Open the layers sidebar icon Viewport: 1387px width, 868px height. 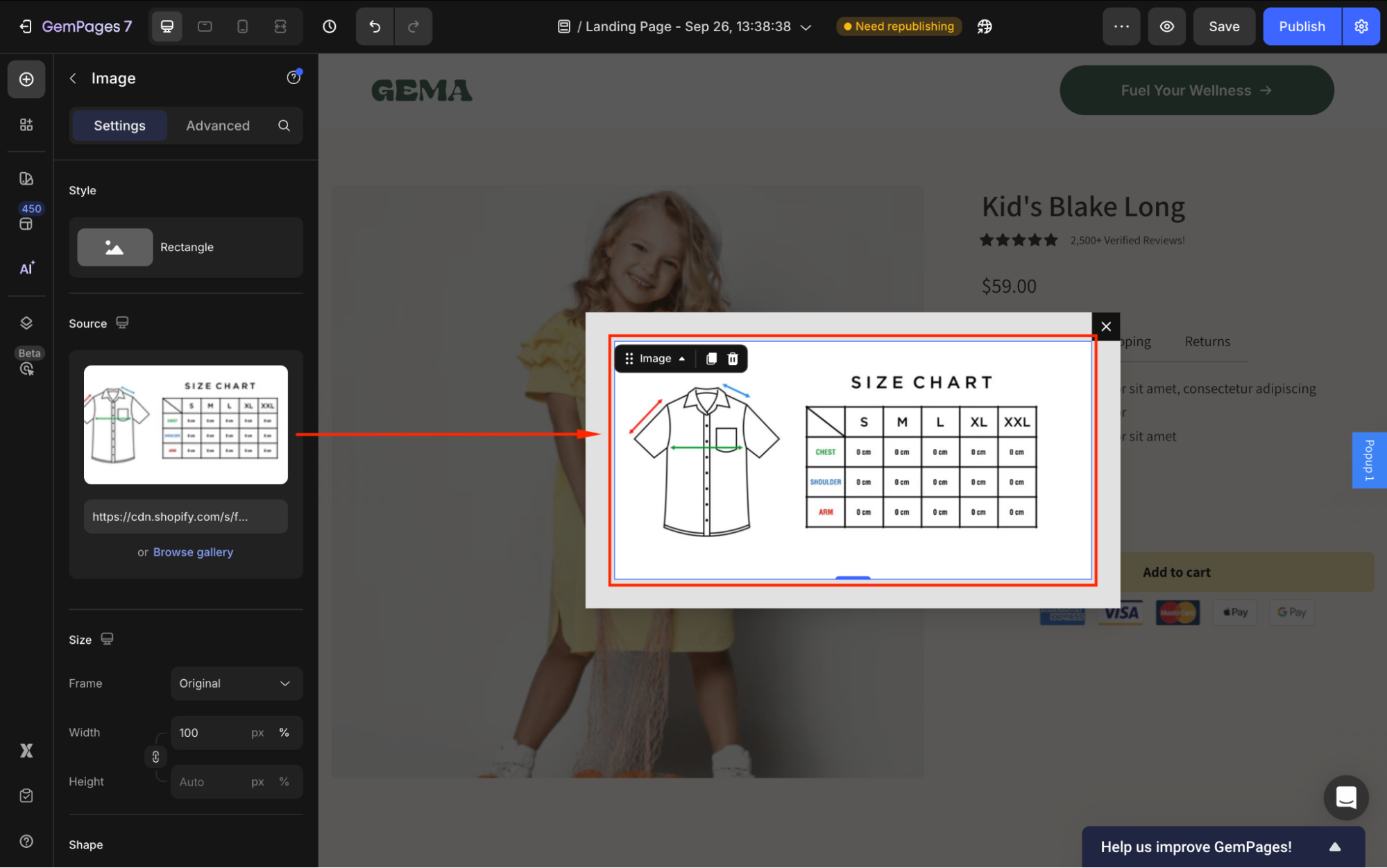coord(26,323)
